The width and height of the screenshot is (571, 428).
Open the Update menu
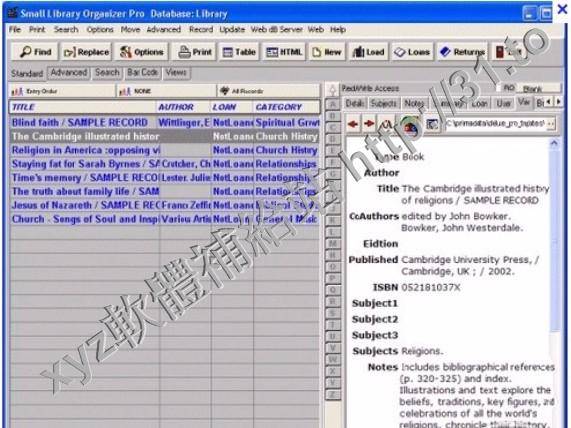click(232, 30)
